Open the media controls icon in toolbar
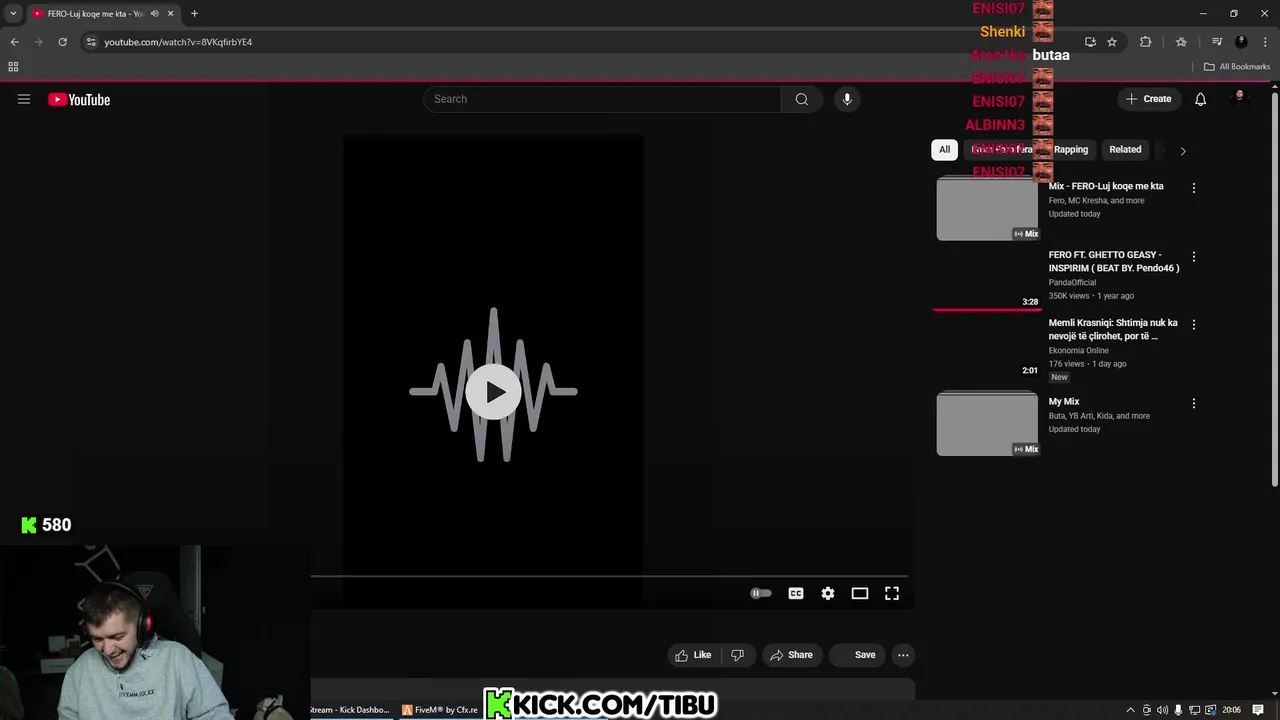Viewport: 1280px width, 720px height. (x=1217, y=42)
